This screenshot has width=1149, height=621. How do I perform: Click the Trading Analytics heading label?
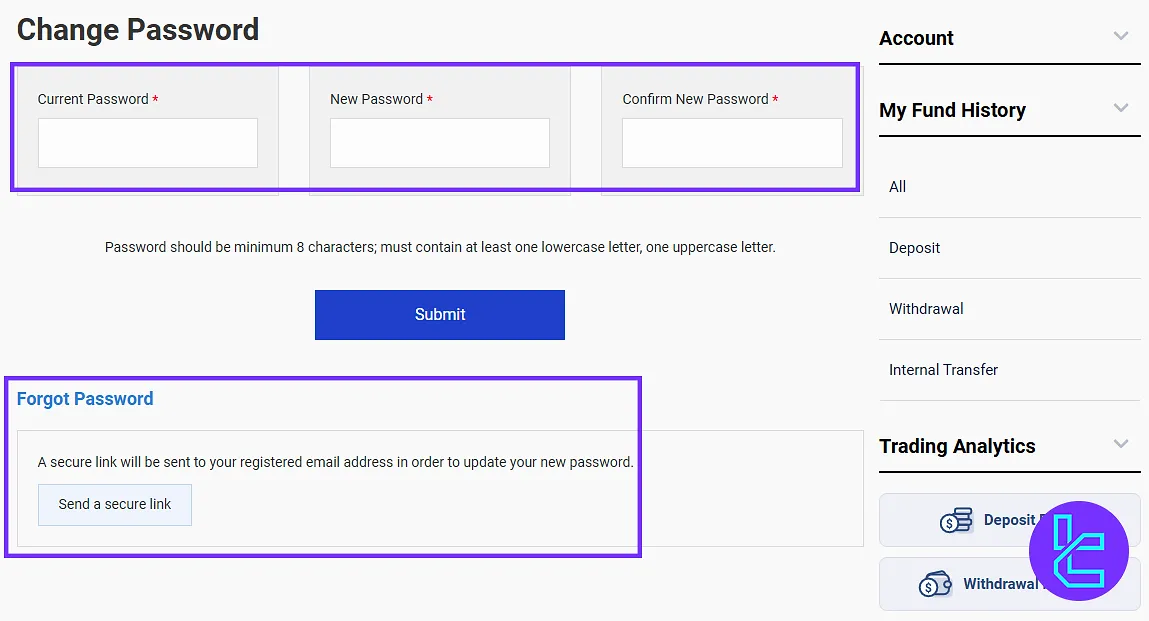[957, 446]
